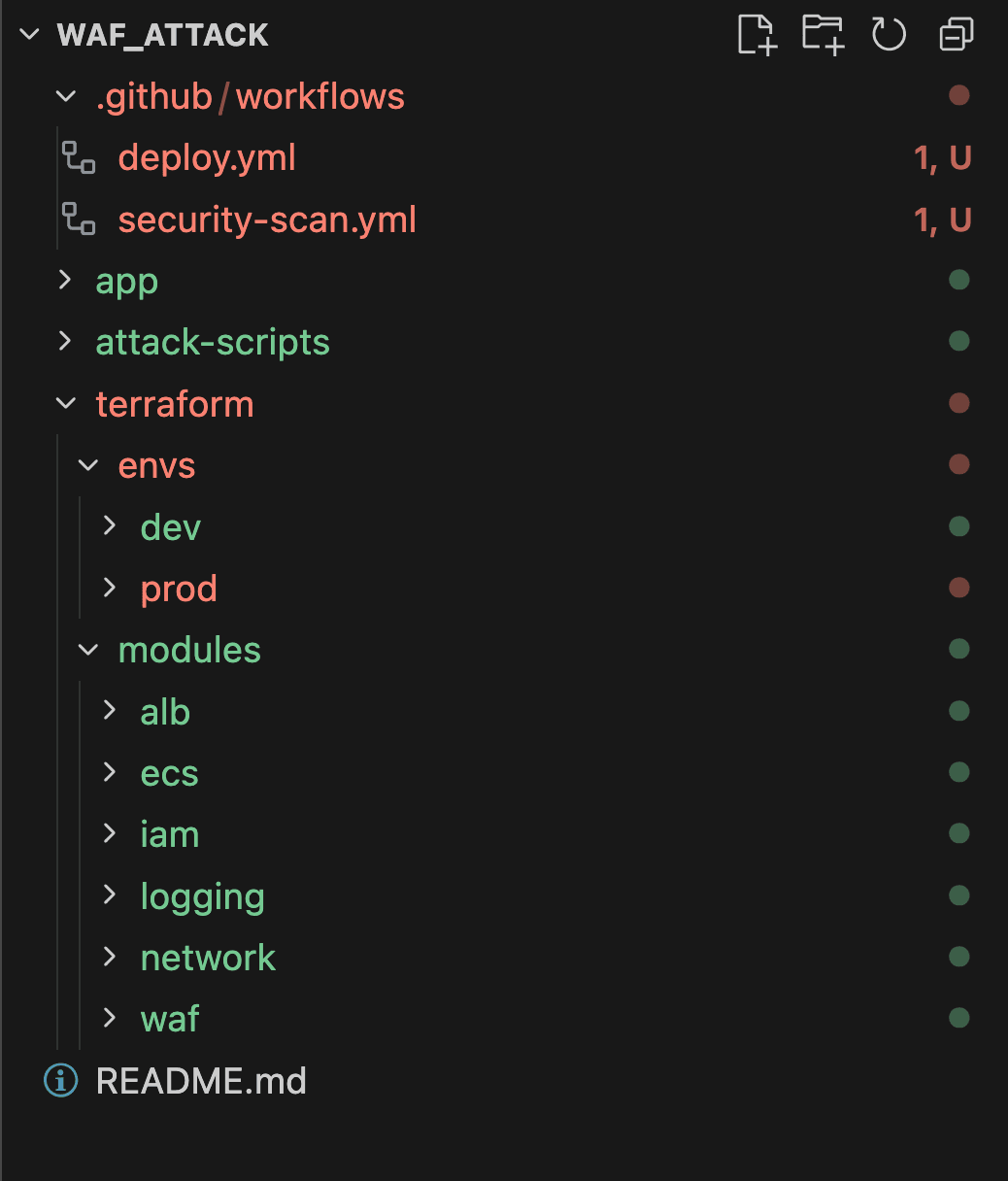Open README.md in the editor

click(x=202, y=1080)
